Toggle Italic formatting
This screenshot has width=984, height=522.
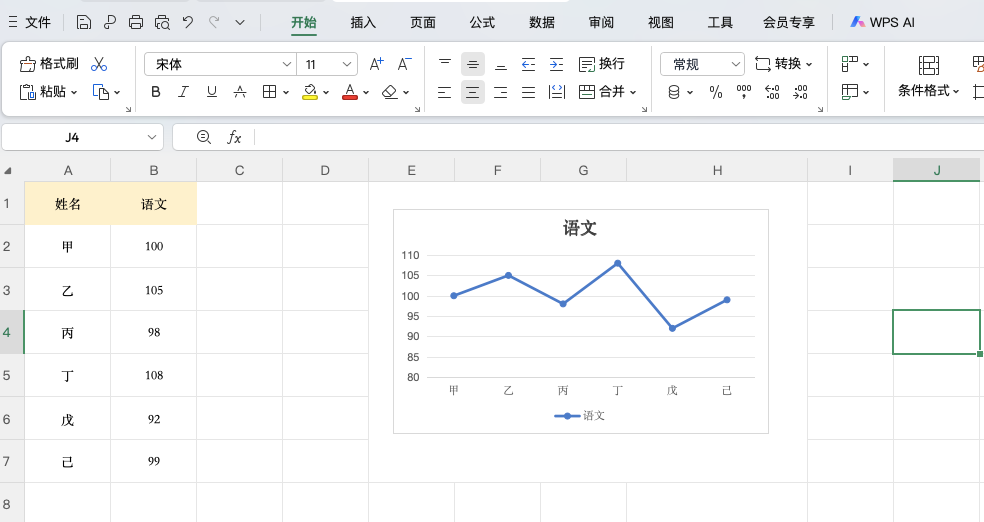pos(183,92)
